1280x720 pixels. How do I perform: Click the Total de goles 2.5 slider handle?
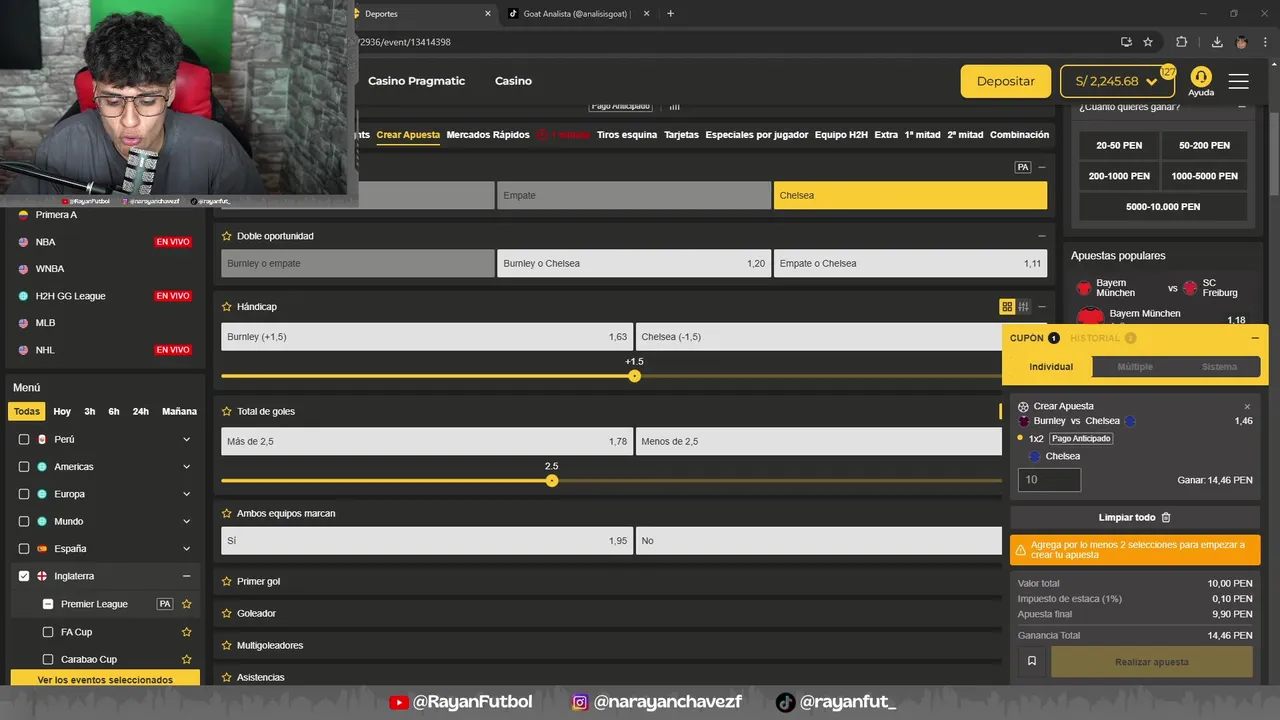point(552,481)
